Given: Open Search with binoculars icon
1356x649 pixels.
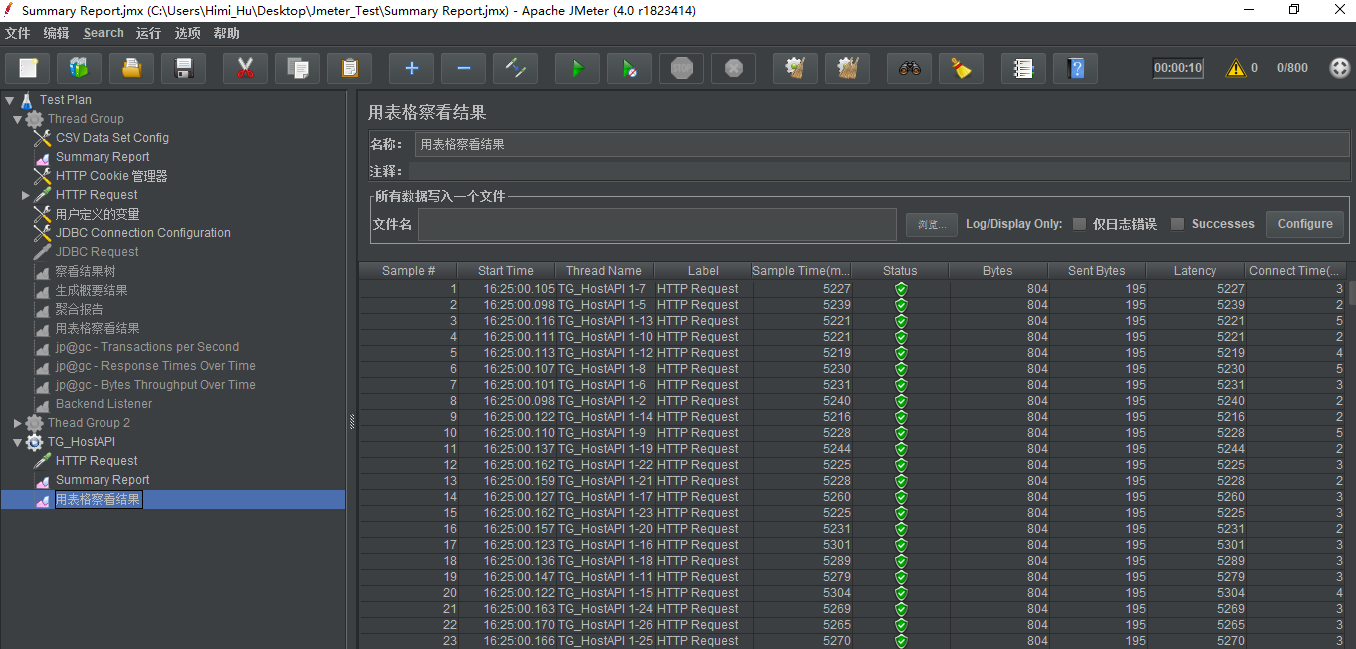Looking at the screenshot, I should click(x=909, y=68).
